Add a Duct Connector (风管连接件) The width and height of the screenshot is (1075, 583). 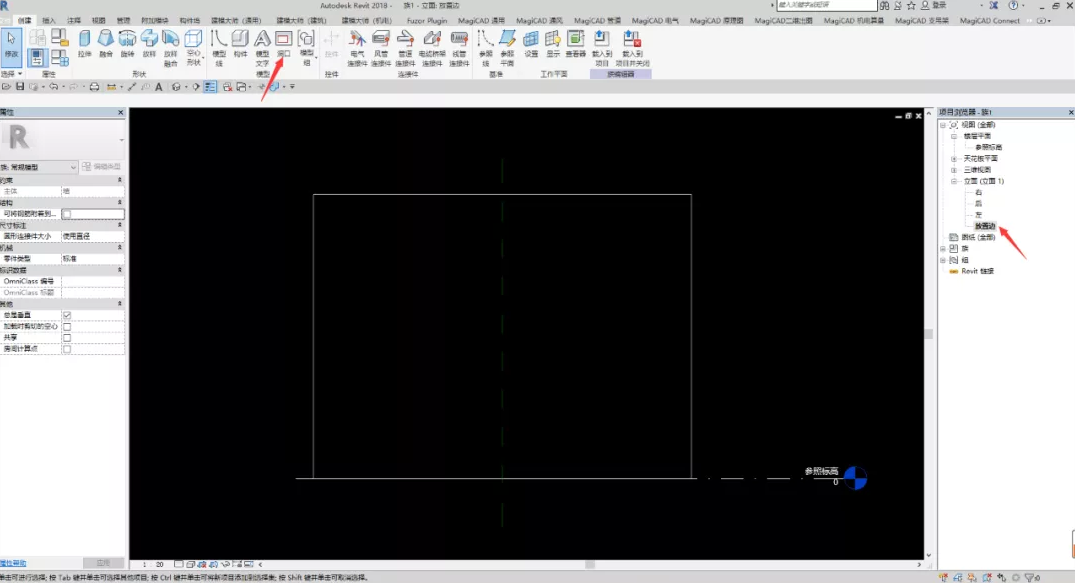[381, 47]
